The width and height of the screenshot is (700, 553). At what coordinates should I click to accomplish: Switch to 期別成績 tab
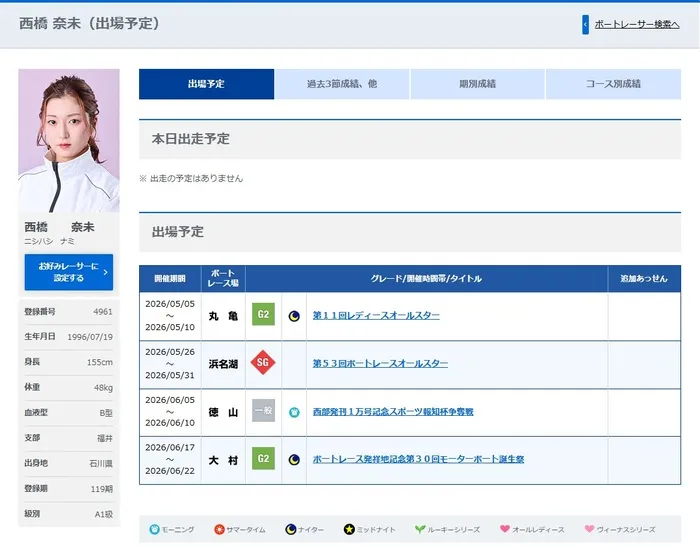tap(477, 84)
